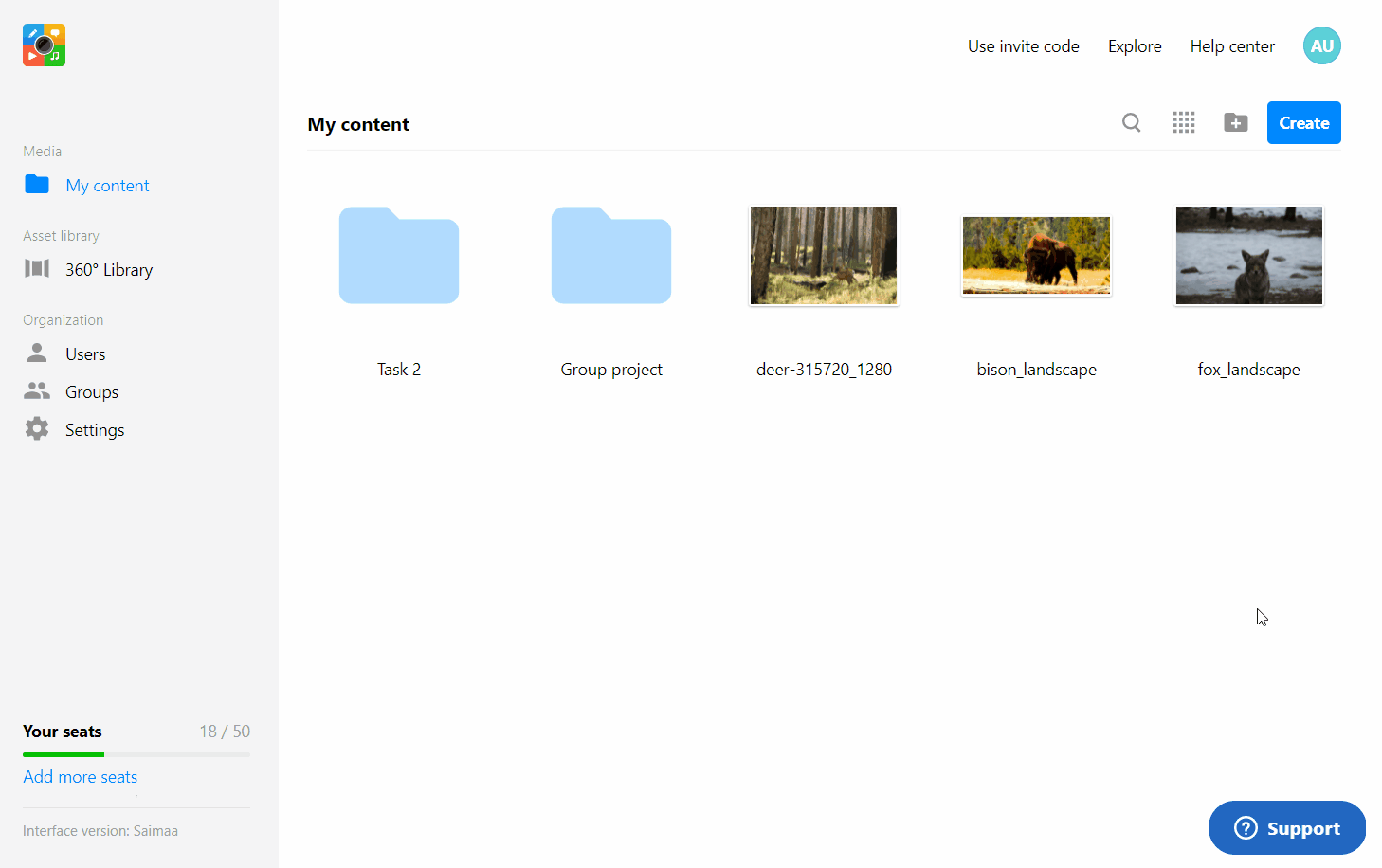Open the fox_landscape thumbnail
This screenshot has width=1382, height=868.
[1249, 256]
